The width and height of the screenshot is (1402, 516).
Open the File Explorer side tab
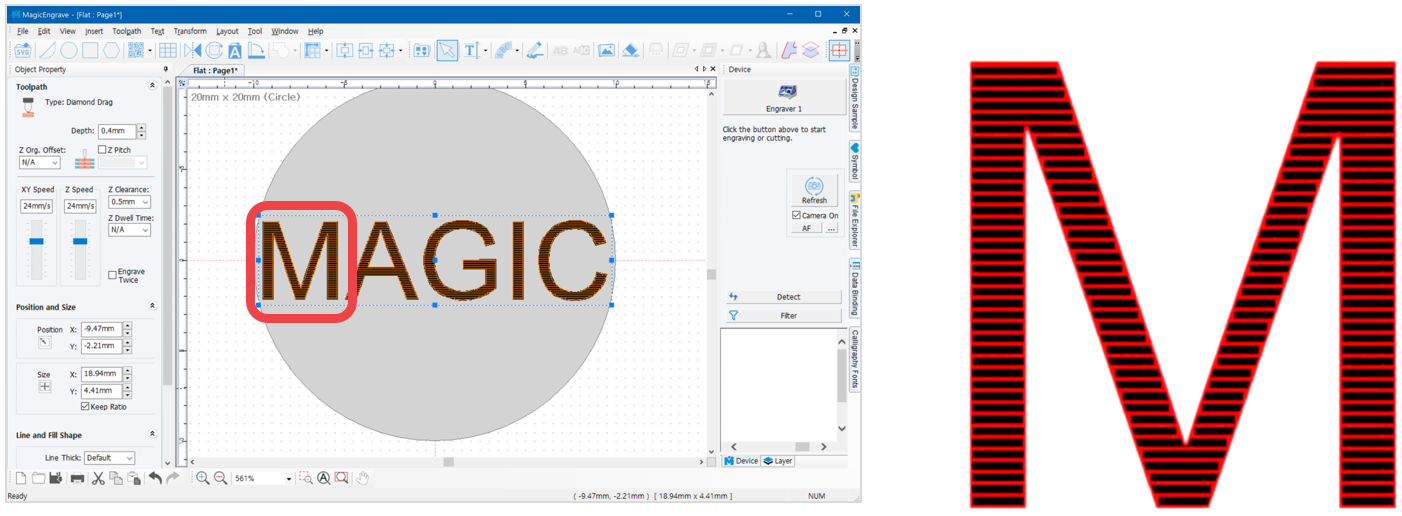855,220
